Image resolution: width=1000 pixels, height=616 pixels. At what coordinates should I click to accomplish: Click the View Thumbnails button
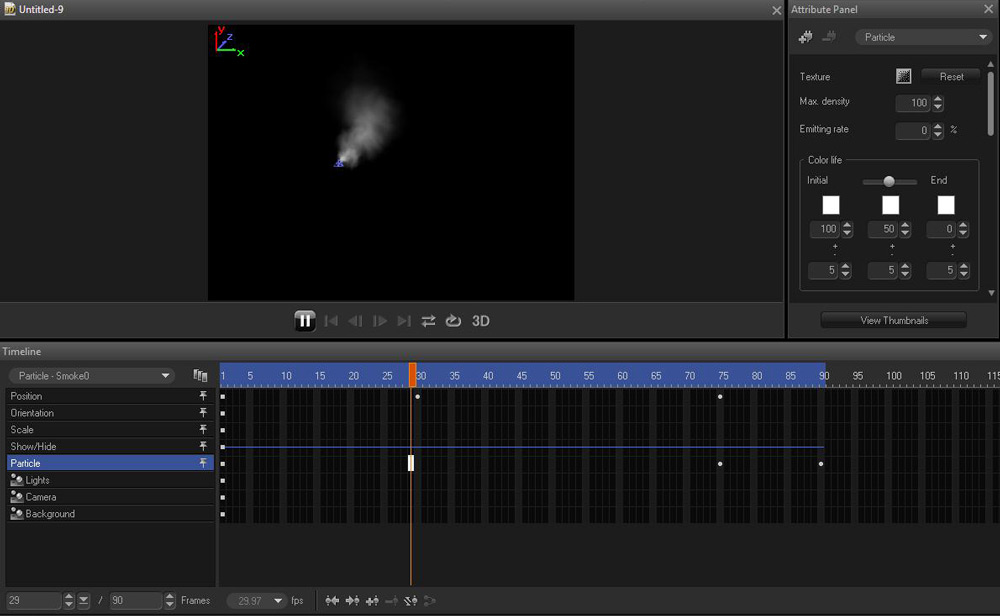pyautogui.click(x=893, y=320)
